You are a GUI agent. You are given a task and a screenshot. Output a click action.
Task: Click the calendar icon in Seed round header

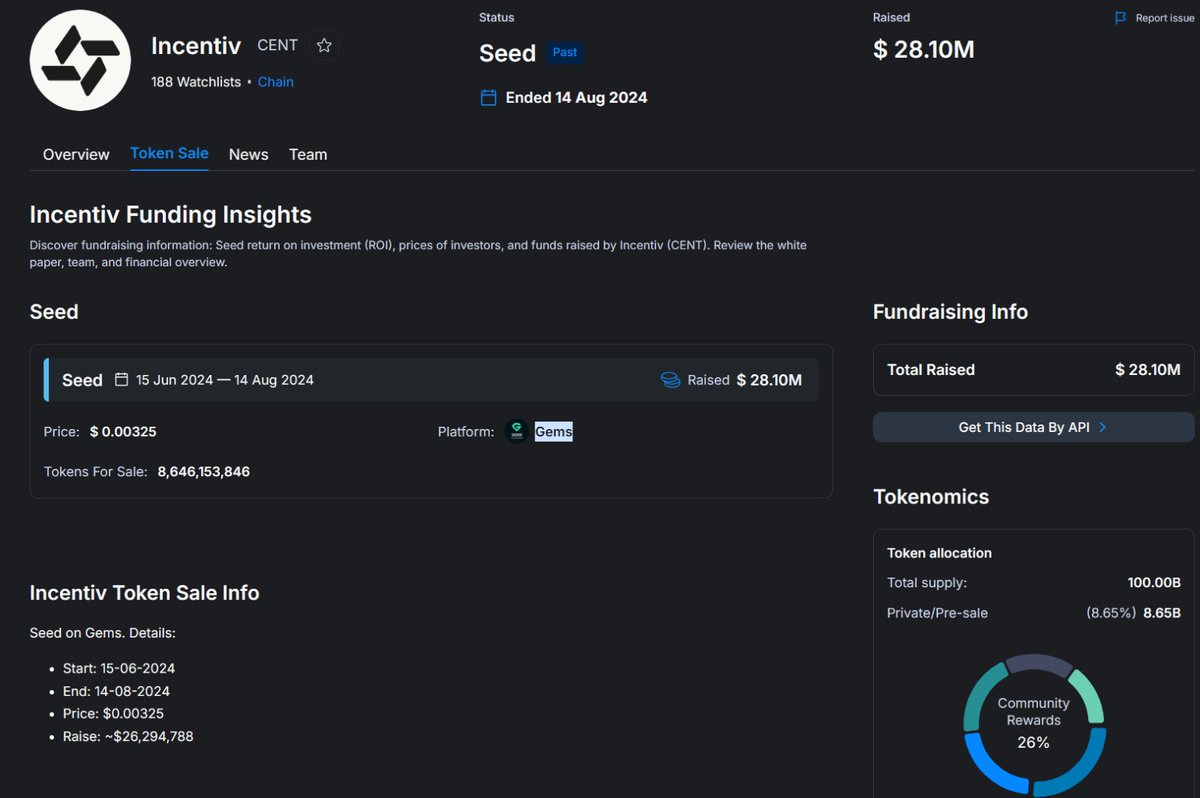tap(122, 380)
